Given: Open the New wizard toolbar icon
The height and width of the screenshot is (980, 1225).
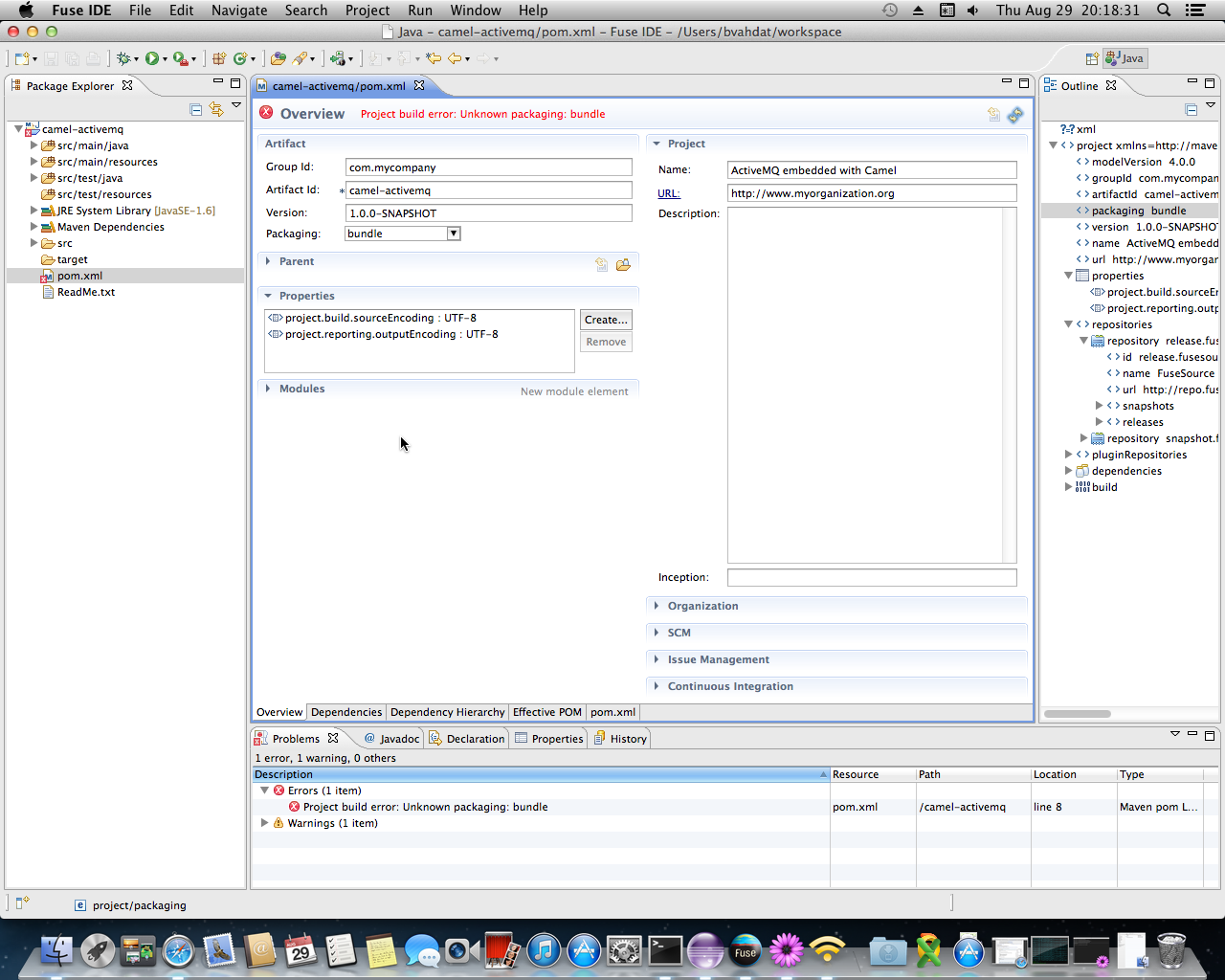Looking at the screenshot, I should (x=21, y=57).
